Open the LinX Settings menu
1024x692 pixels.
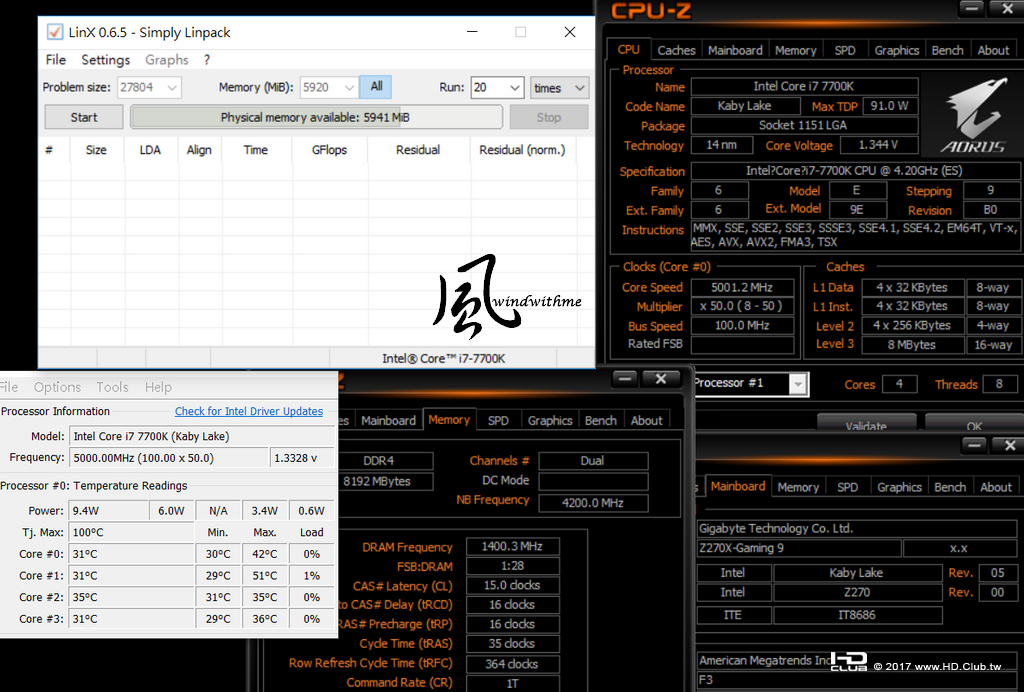tap(105, 59)
